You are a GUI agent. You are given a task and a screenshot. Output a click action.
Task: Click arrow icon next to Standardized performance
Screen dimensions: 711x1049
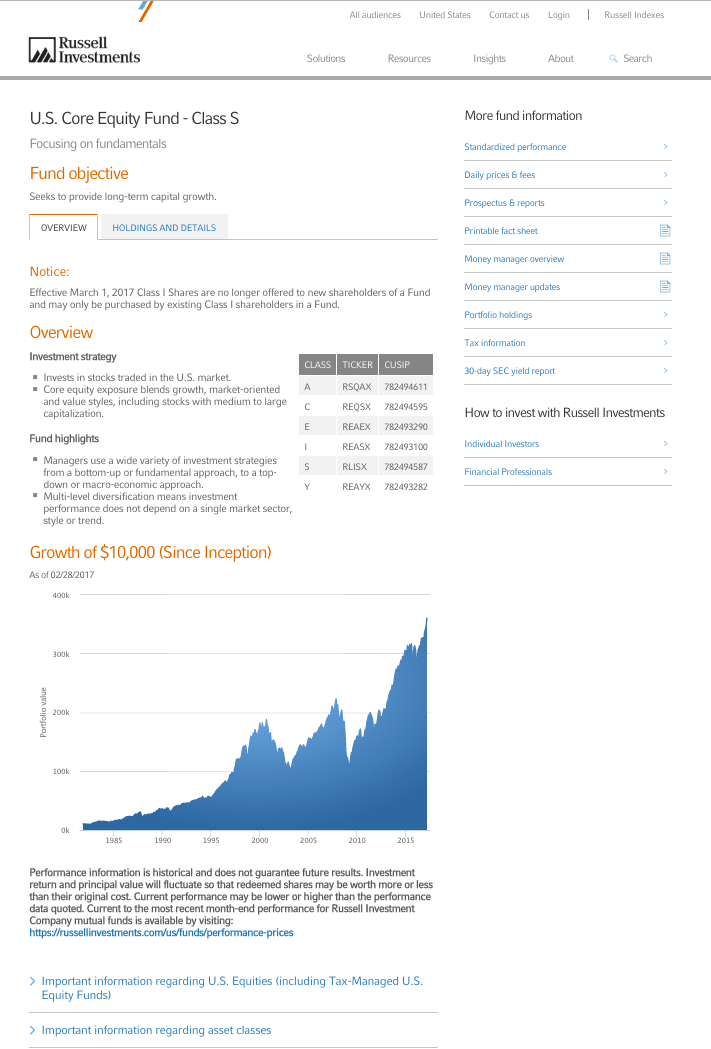point(665,147)
